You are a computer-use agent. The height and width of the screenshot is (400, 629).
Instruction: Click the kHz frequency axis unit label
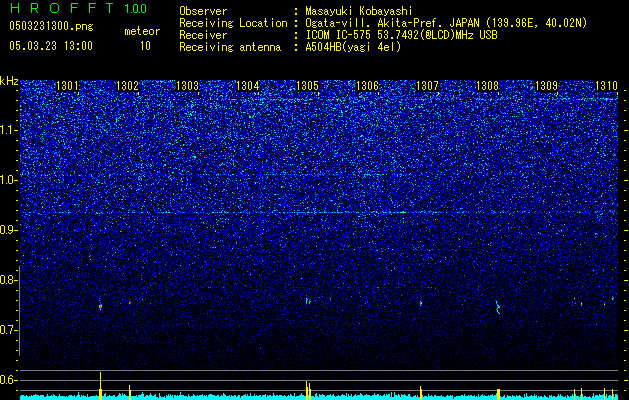(9, 81)
